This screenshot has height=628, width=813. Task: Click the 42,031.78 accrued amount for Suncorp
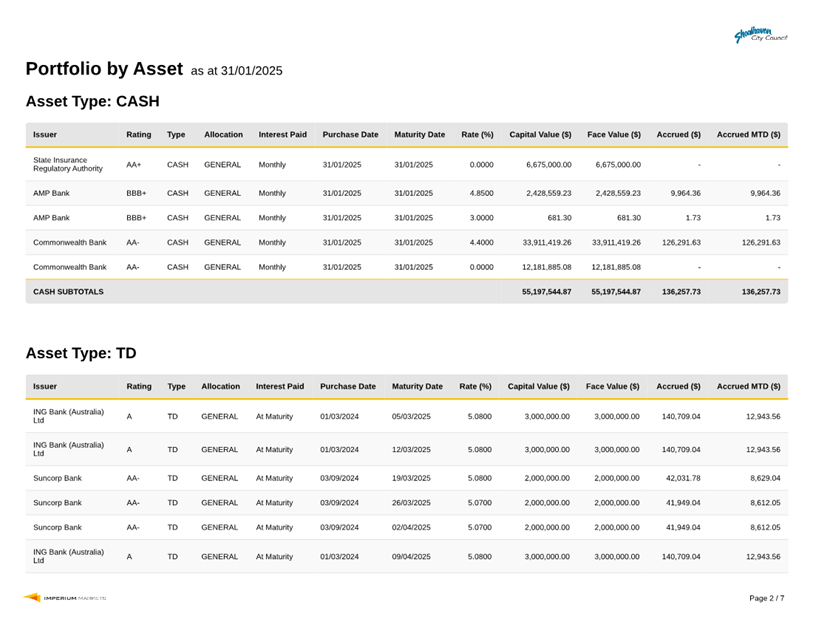[681, 479]
